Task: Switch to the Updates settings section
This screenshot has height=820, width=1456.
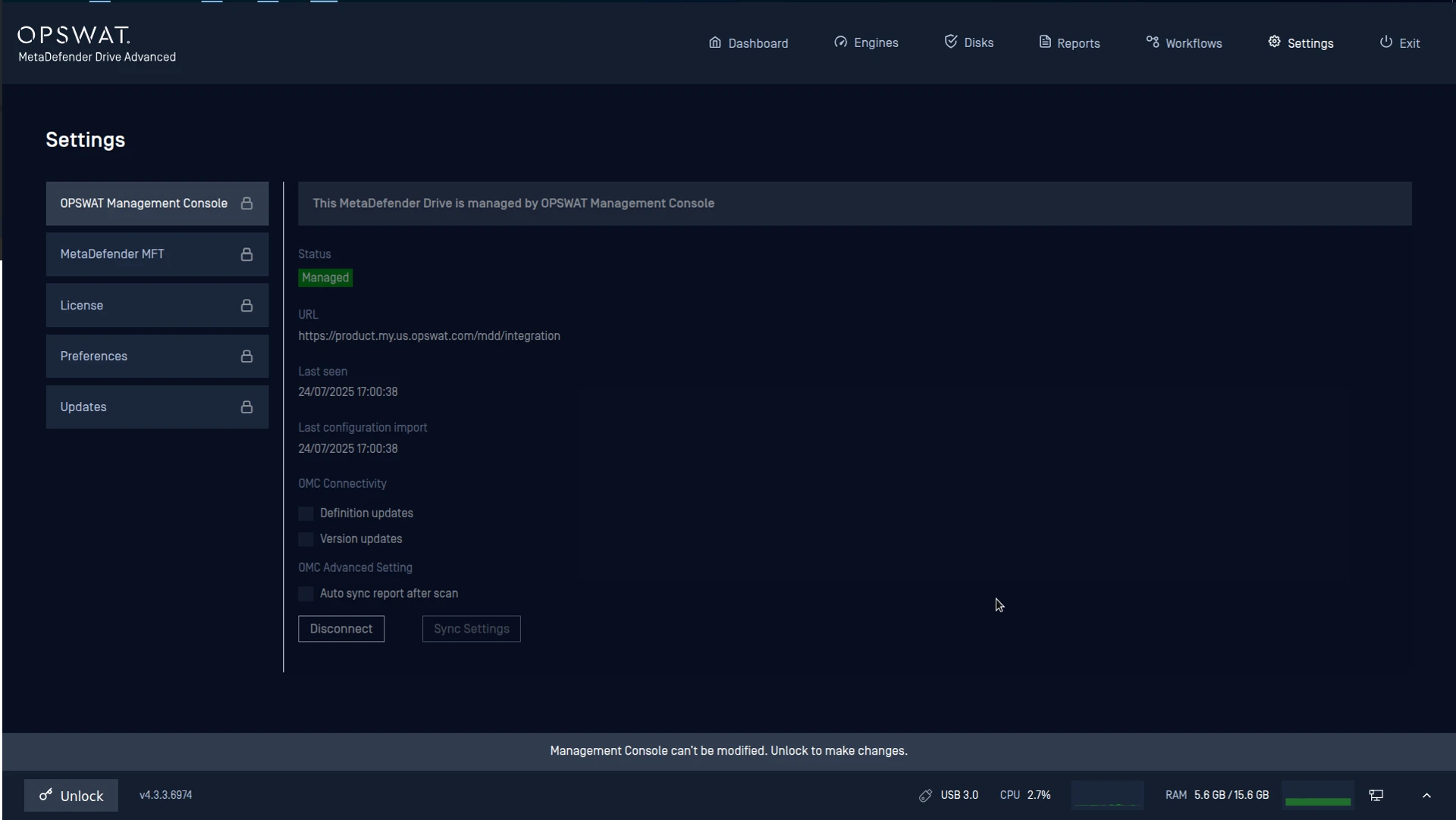Action: [x=157, y=407]
